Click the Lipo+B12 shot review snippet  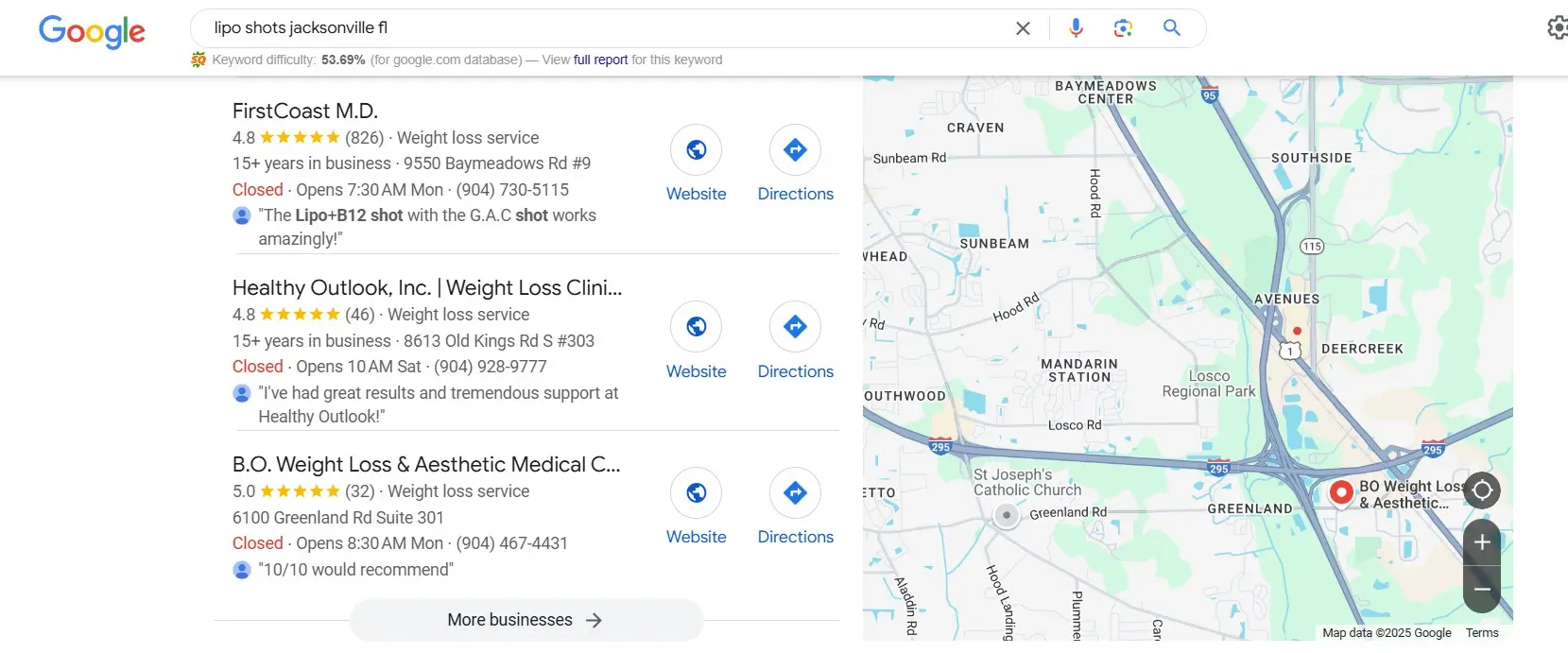point(427,227)
